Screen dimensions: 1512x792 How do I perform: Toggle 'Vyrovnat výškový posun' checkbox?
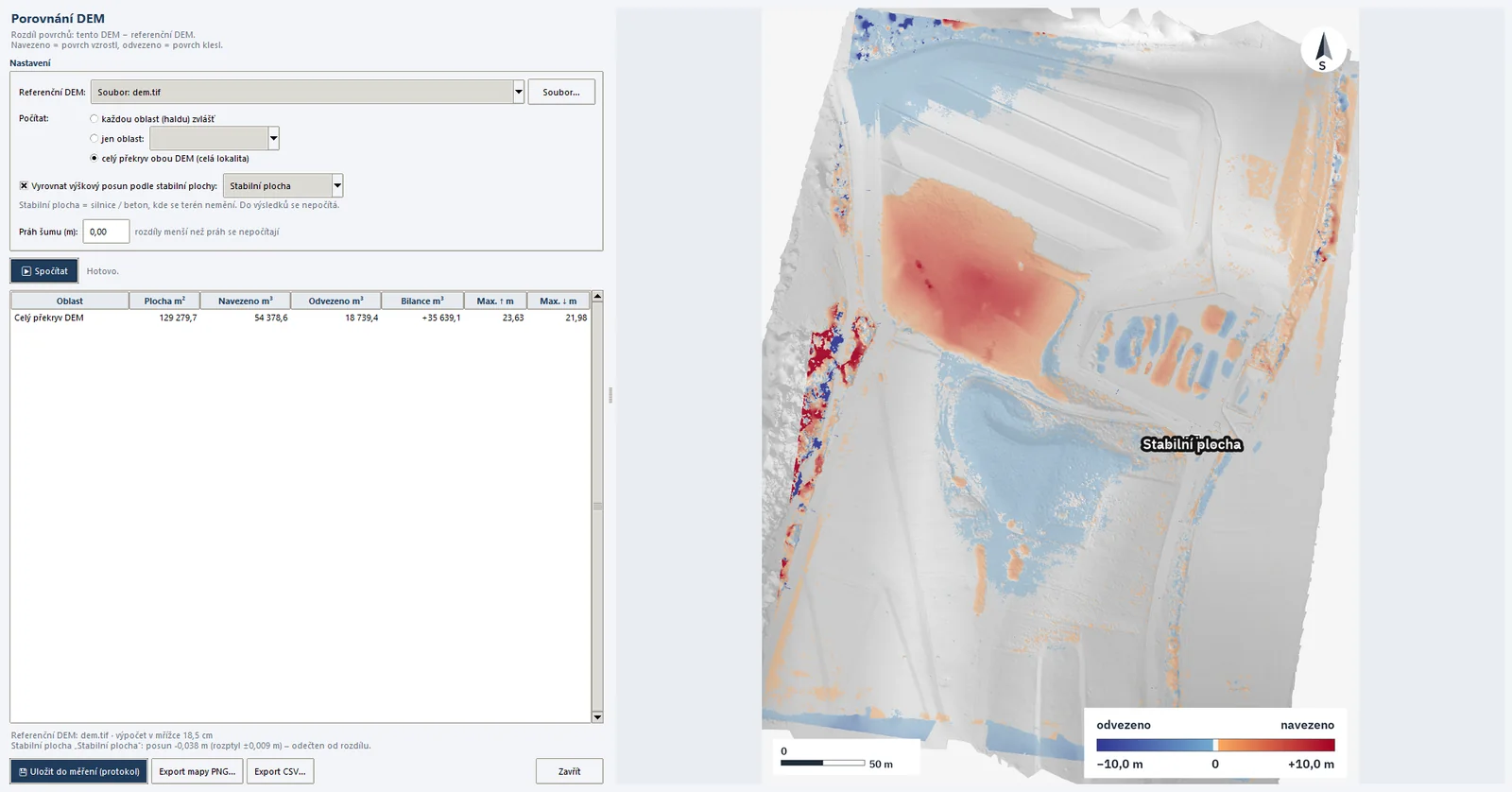click(24, 186)
